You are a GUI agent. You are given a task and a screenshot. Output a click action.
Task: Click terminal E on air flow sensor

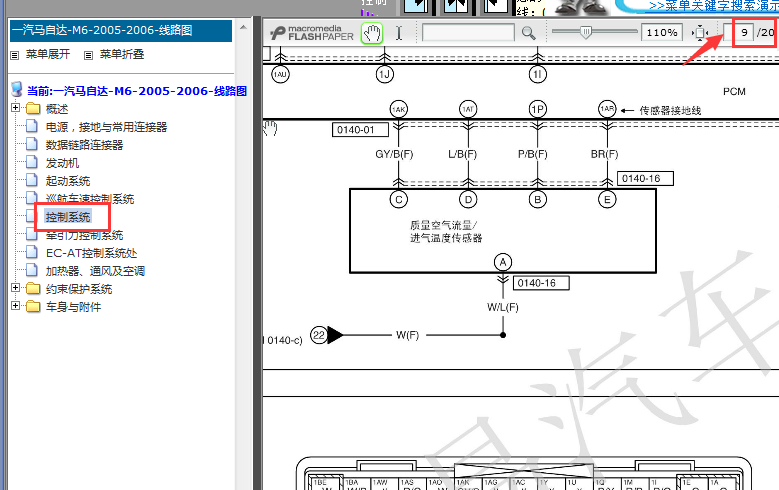click(607, 200)
